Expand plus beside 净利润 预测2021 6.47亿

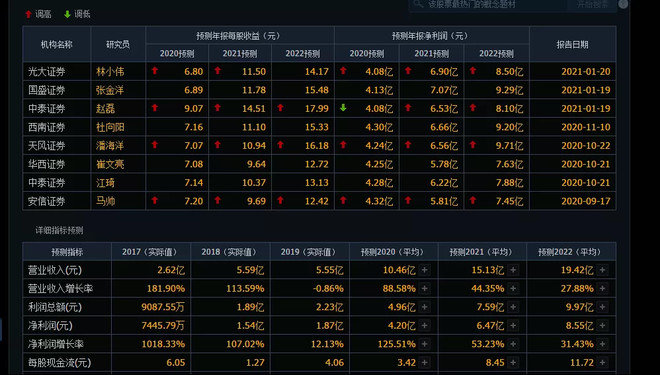[513, 325]
